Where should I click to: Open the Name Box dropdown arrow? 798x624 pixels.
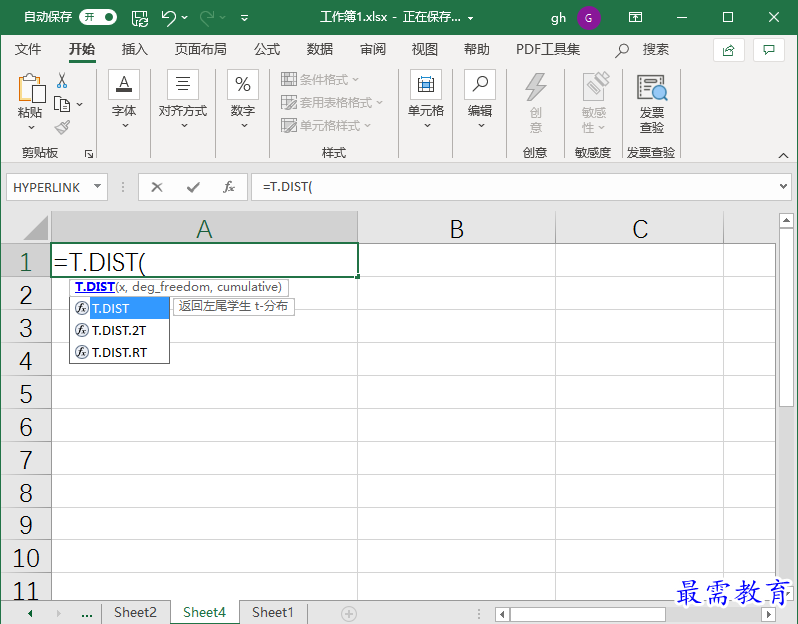click(97, 186)
